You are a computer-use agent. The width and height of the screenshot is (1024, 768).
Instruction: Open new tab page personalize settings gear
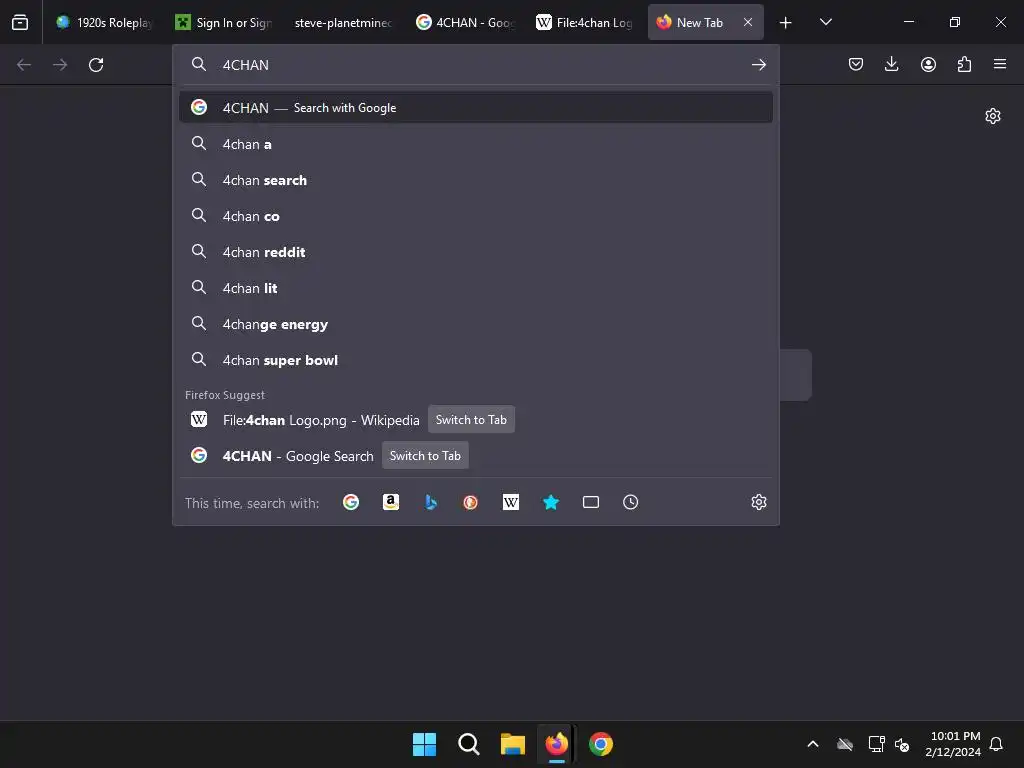pyautogui.click(x=993, y=116)
